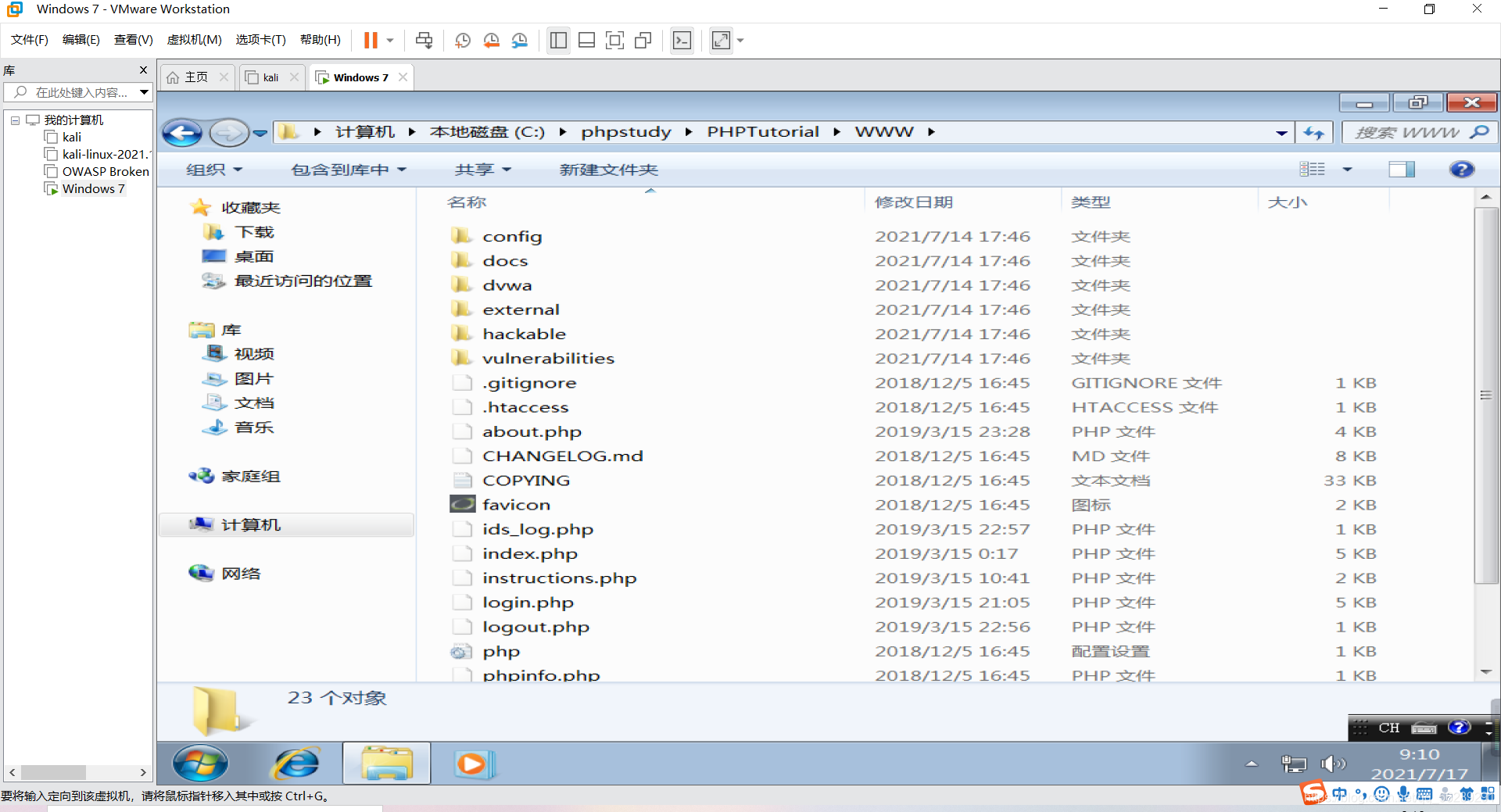The height and width of the screenshot is (812, 1501).
Task: Open the library search dropdown arrow
Action: (x=145, y=92)
